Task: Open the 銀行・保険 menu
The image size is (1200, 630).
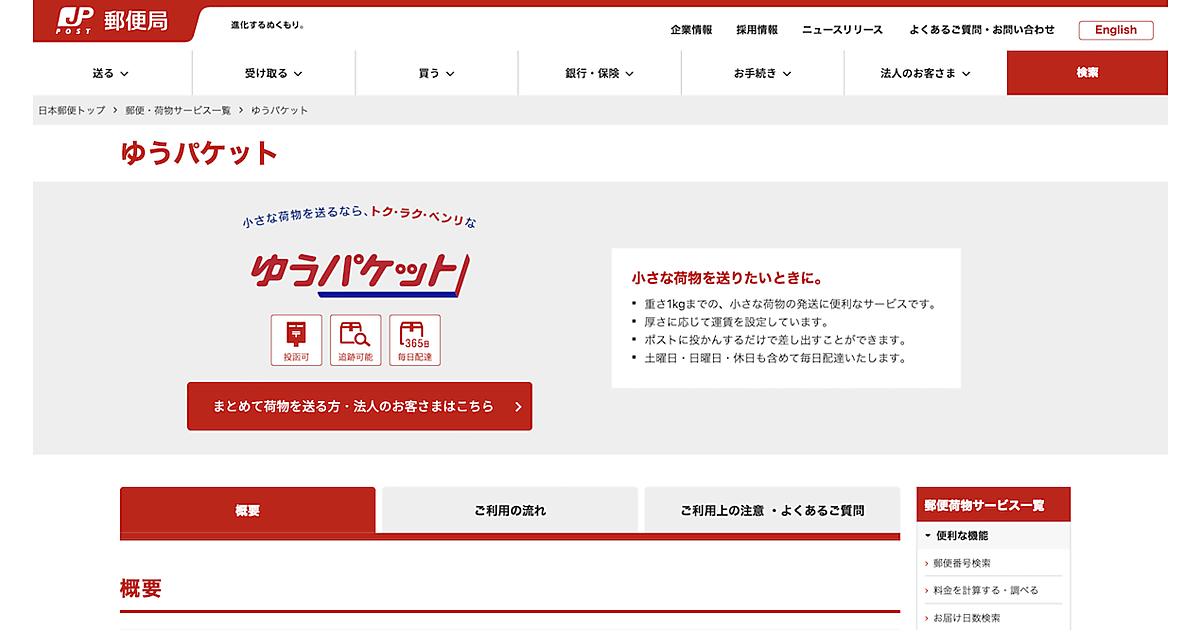Action: point(599,73)
